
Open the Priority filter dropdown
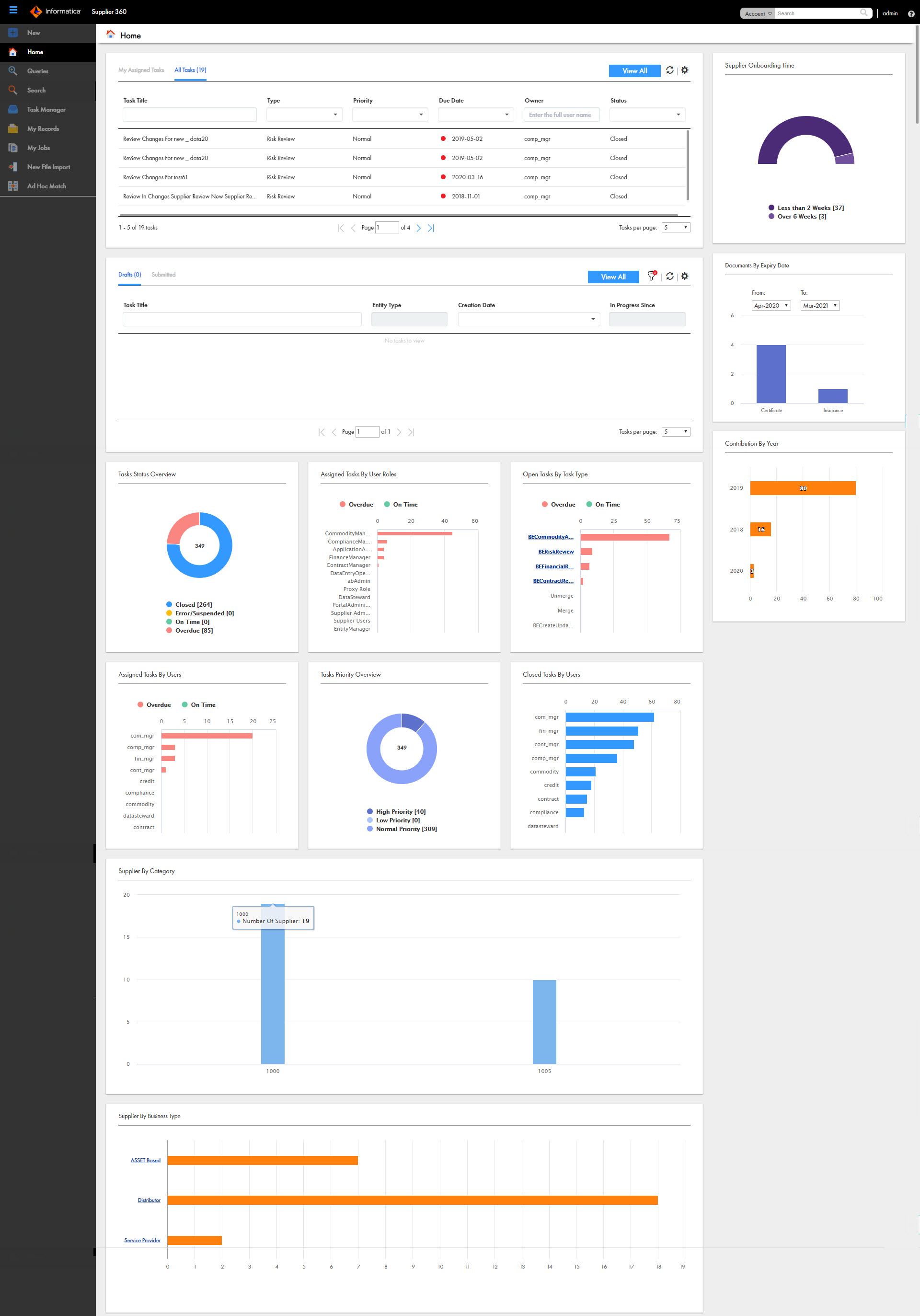(x=390, y=115)
